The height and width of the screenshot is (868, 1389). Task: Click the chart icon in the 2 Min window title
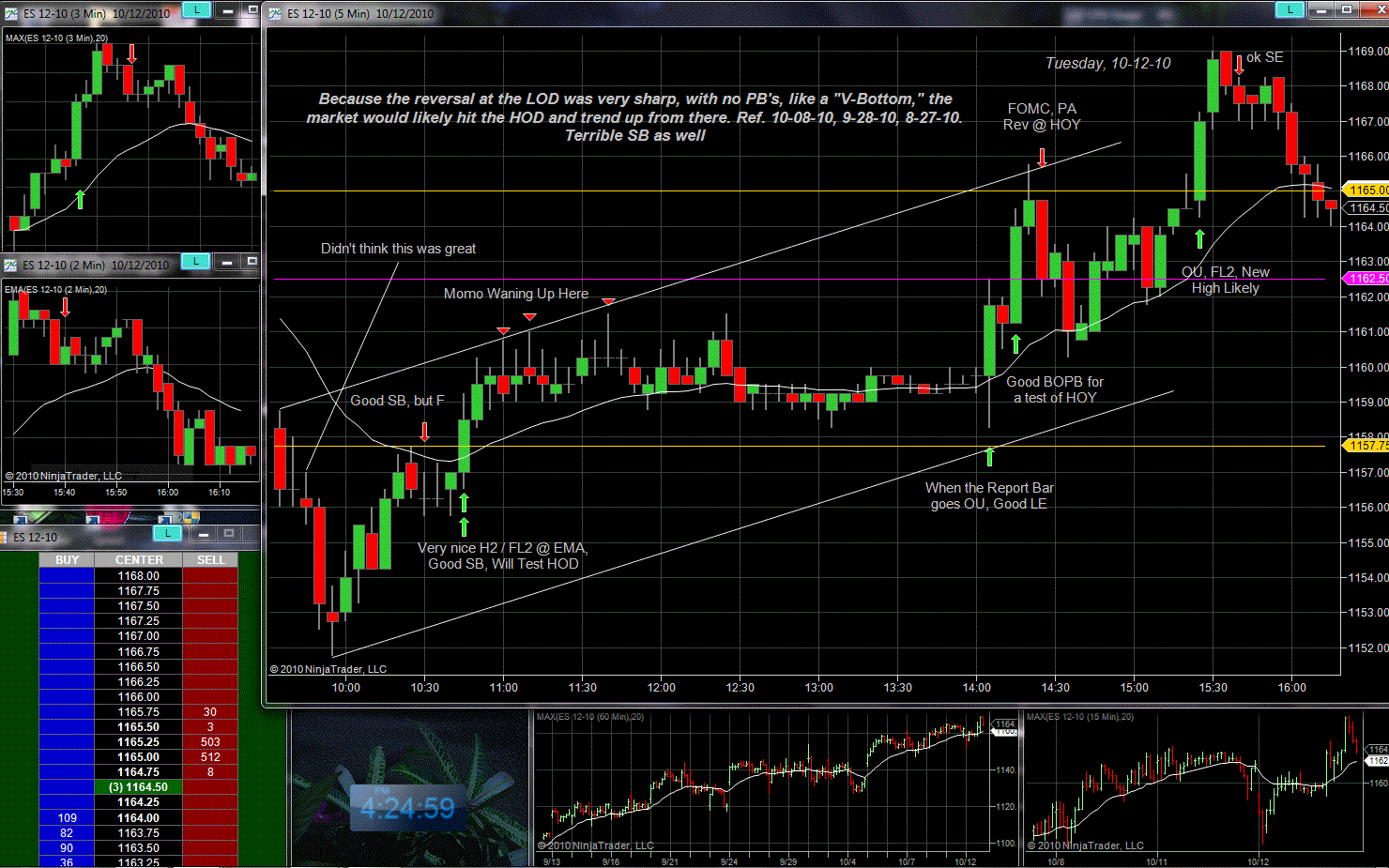tap(11, 265)
